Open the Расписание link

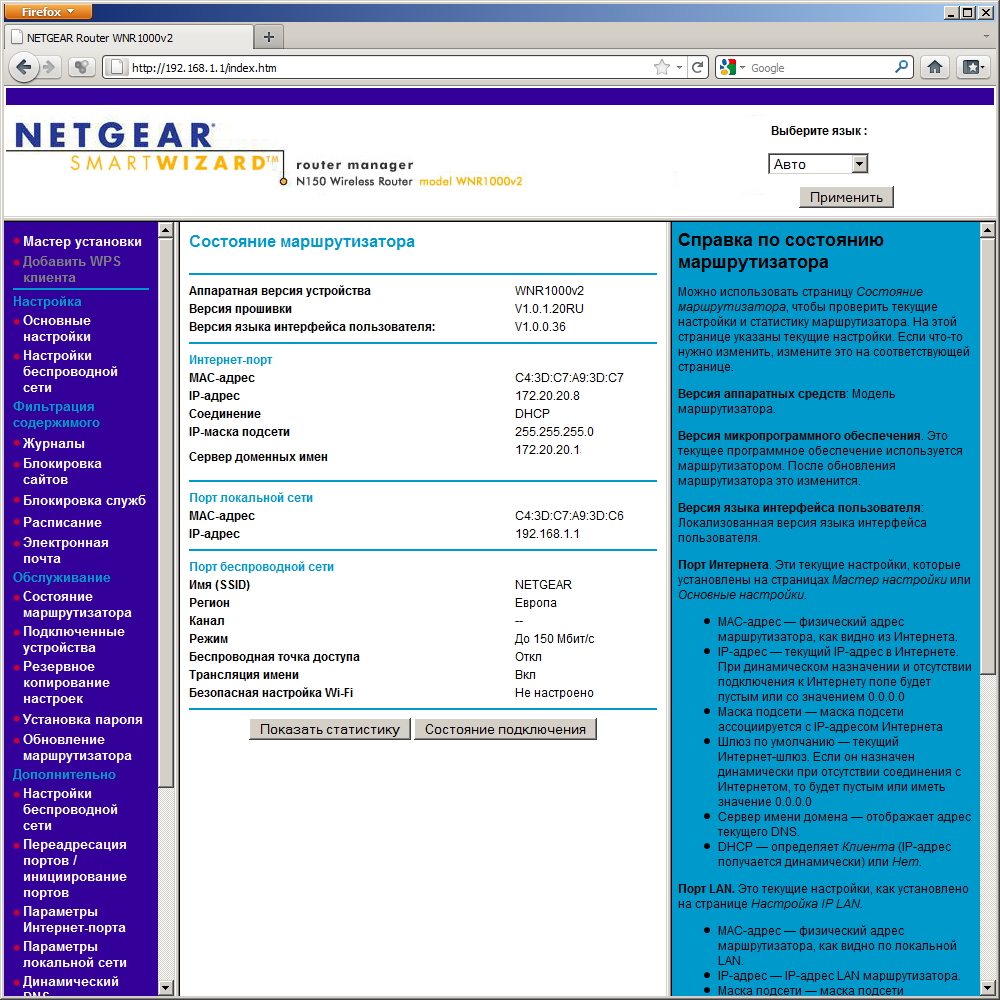coord(62,522)
